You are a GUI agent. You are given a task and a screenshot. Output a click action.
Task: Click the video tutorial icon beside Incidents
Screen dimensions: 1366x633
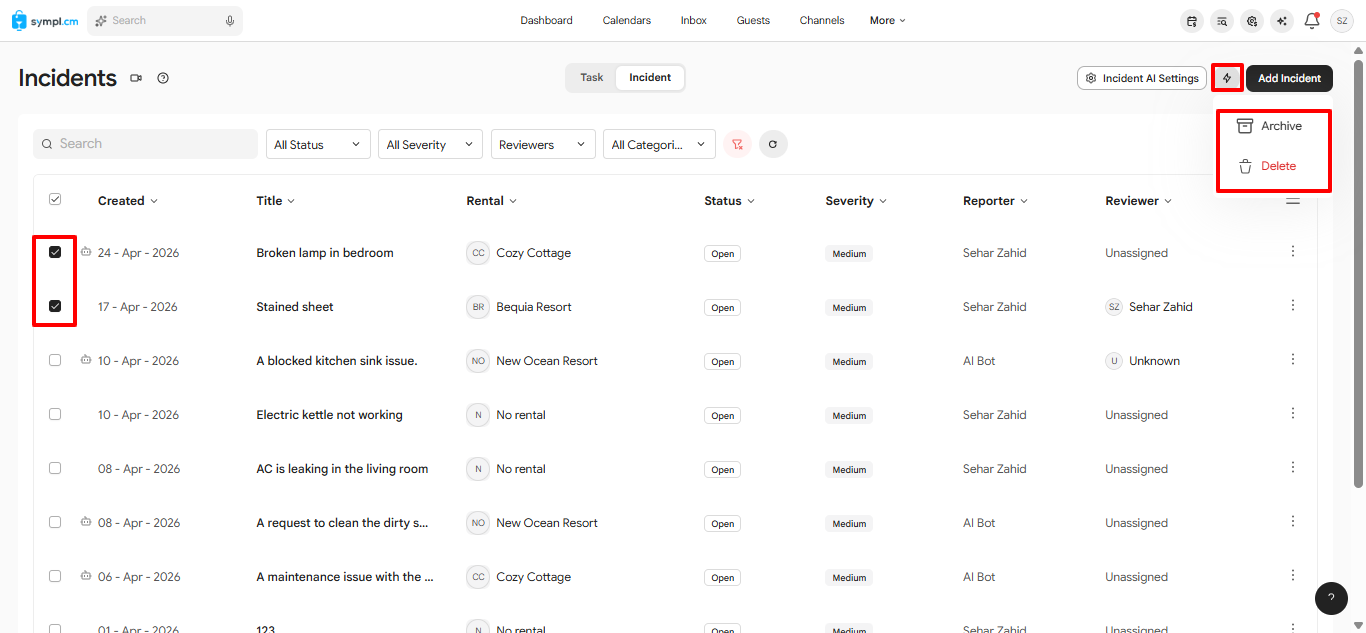click(x=136, y=78)
